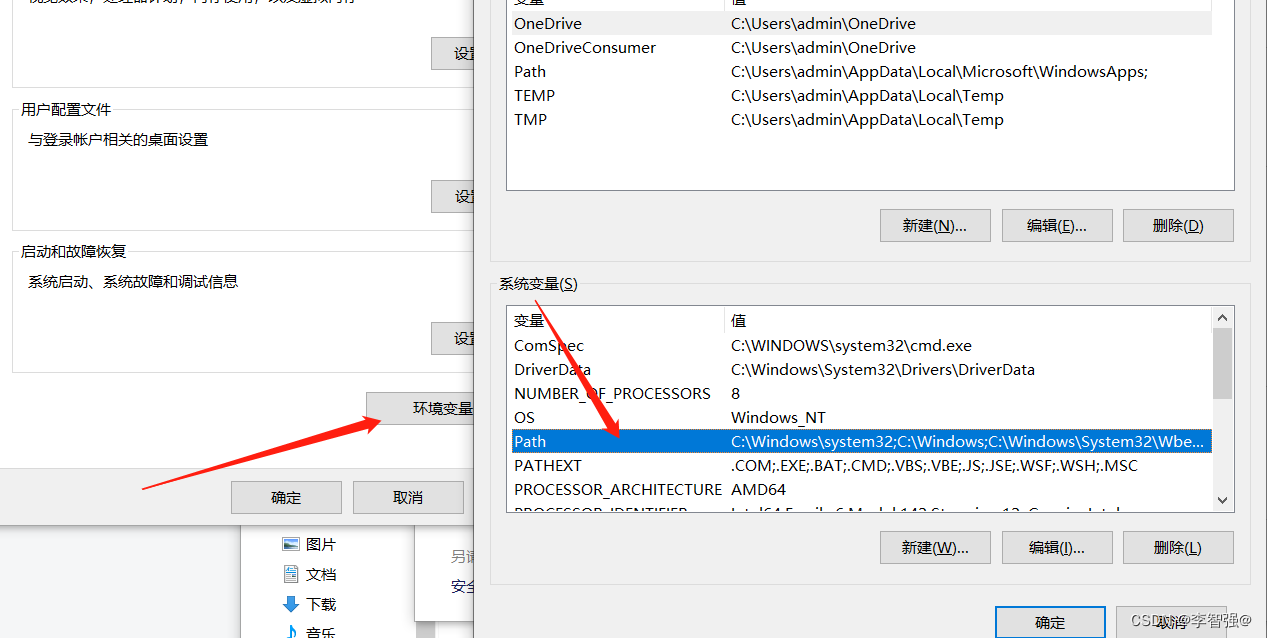Click WindowsApps path value of user Path
Screen dimensions: 1267x638
click(x=939, y=72)
